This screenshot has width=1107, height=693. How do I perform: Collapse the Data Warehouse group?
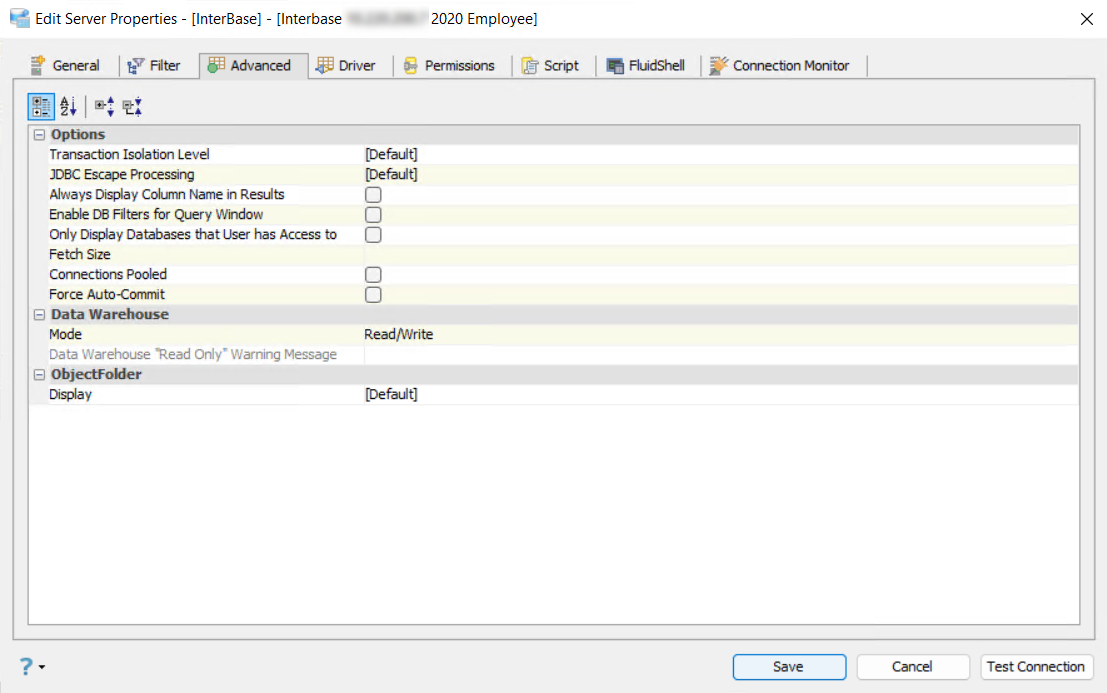tap(40, 315)
